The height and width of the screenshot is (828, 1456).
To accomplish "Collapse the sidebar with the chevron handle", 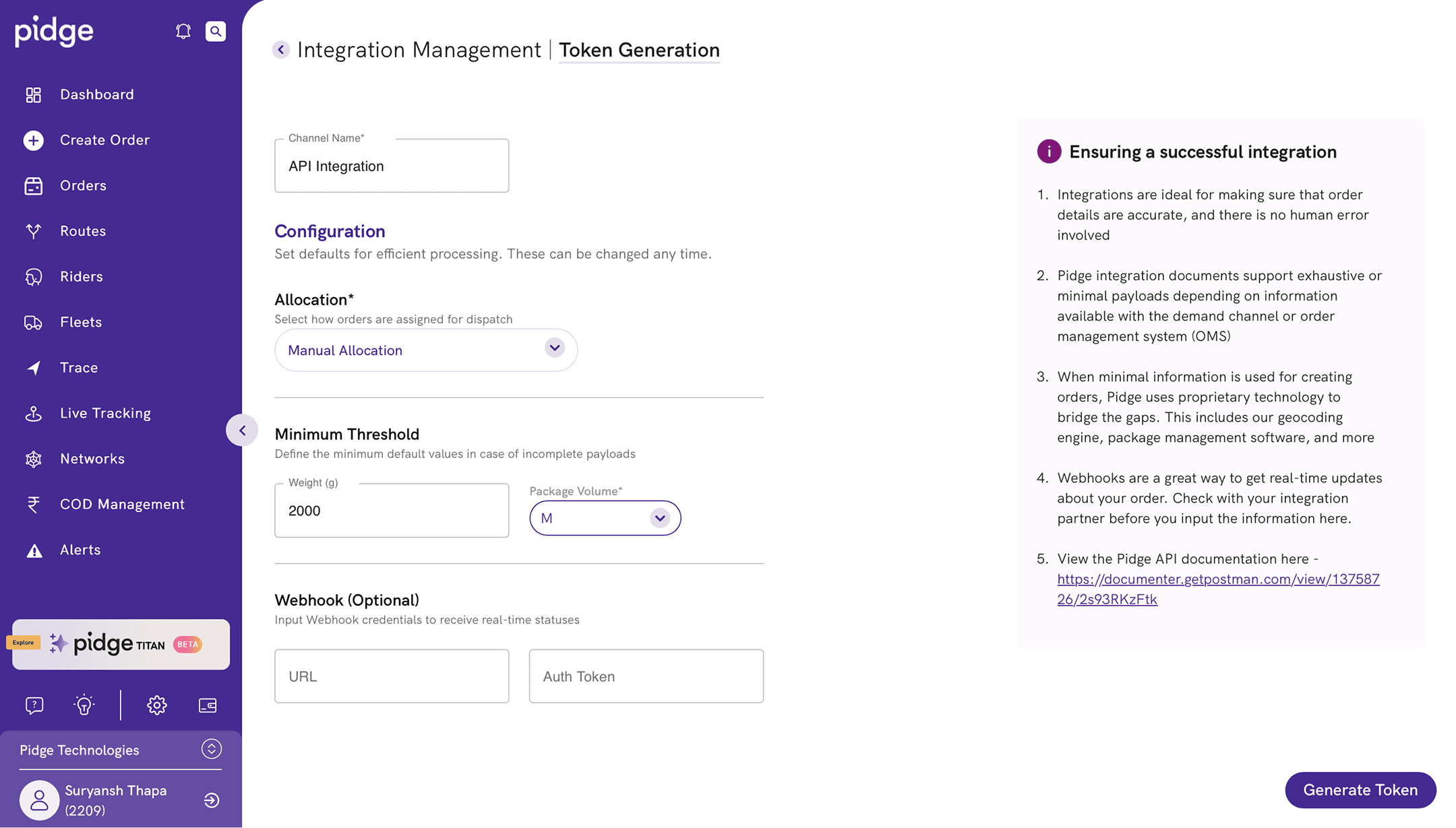I will click(x=242, y=431).
